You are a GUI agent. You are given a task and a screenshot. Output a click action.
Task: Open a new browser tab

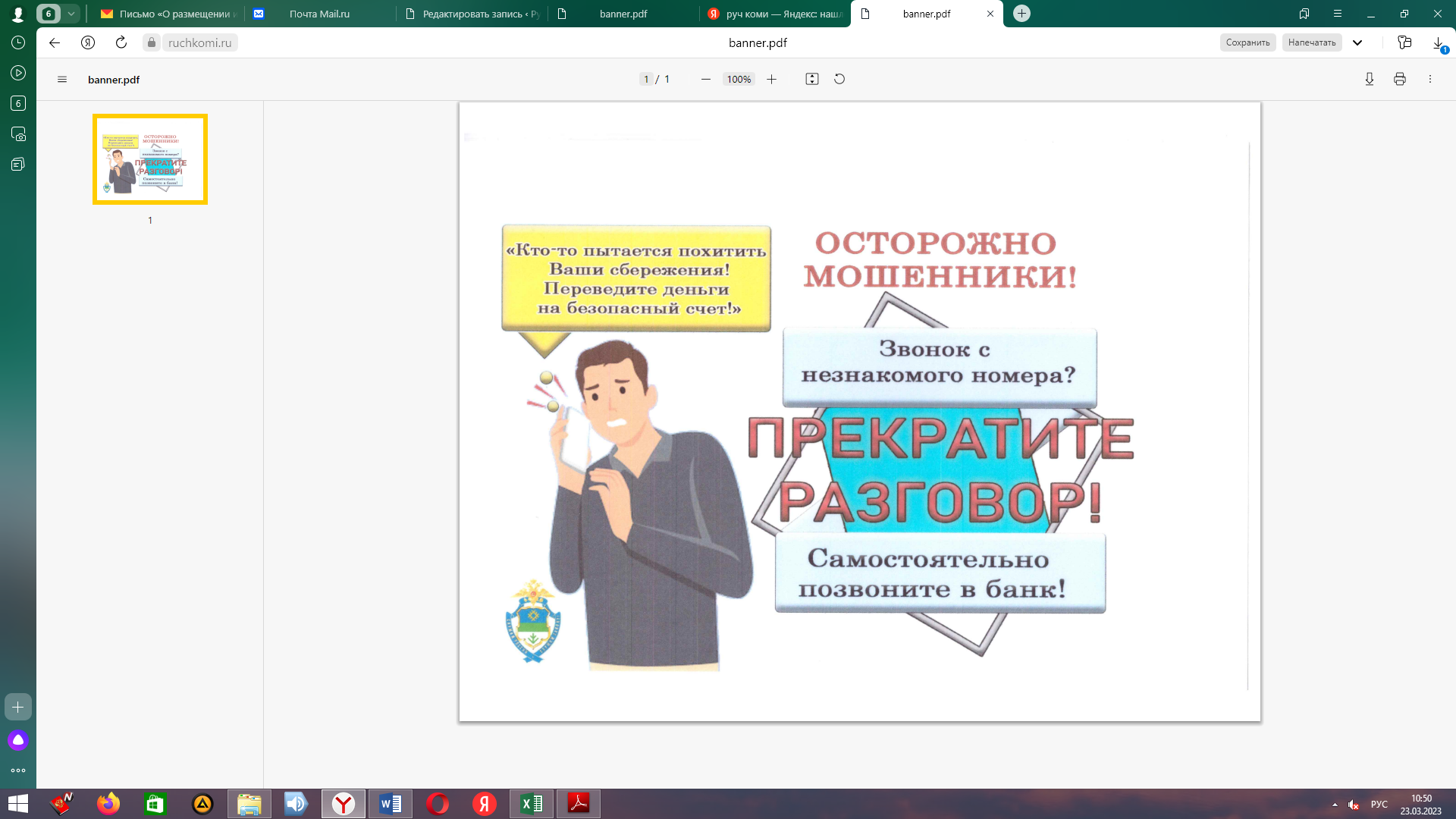coord(1021,14)
